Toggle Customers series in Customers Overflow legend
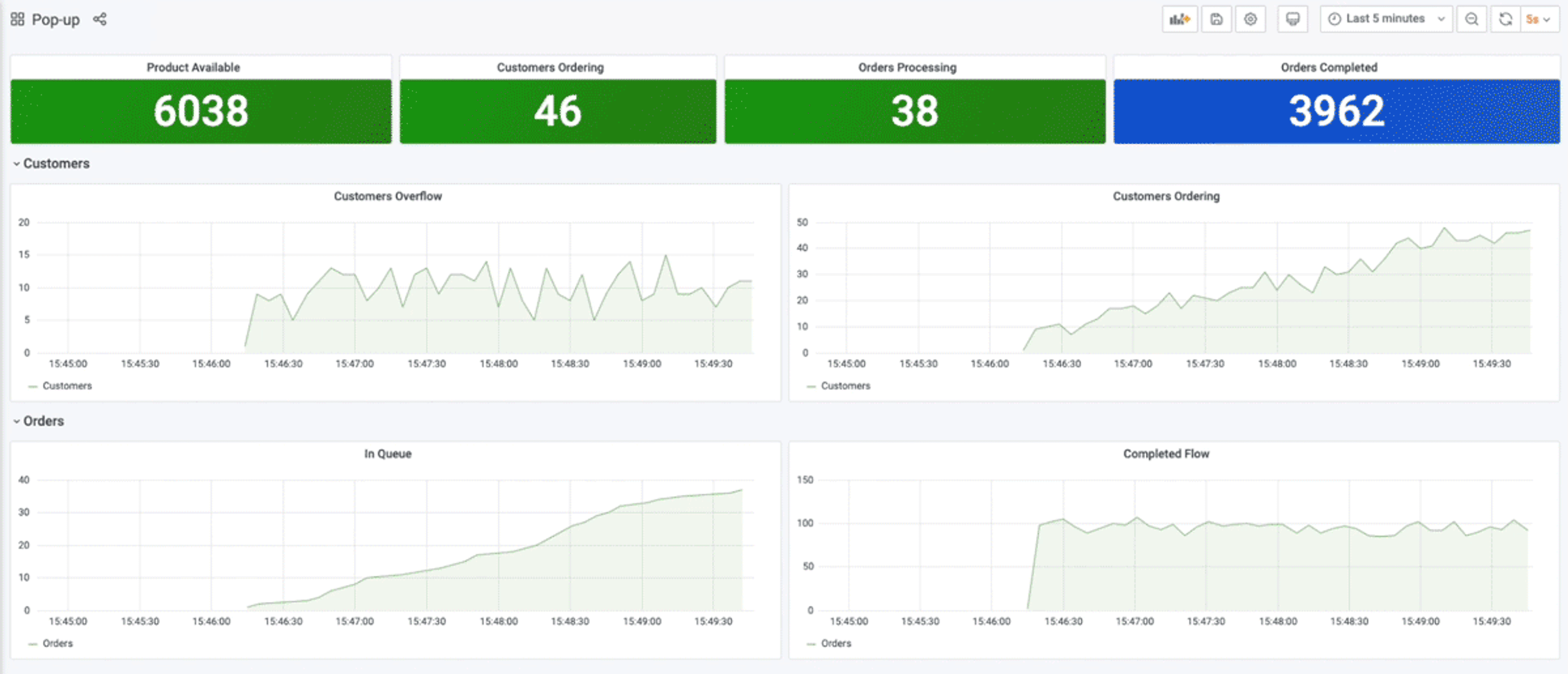The height and width of the screenshot is (674, 1568). click(66, 386)
